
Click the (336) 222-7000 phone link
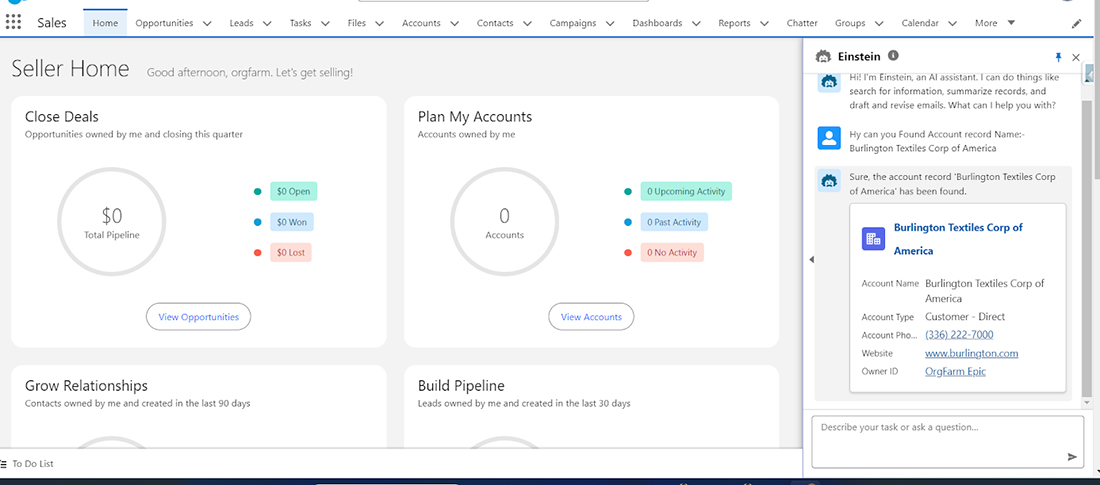[x=959, y=335]
